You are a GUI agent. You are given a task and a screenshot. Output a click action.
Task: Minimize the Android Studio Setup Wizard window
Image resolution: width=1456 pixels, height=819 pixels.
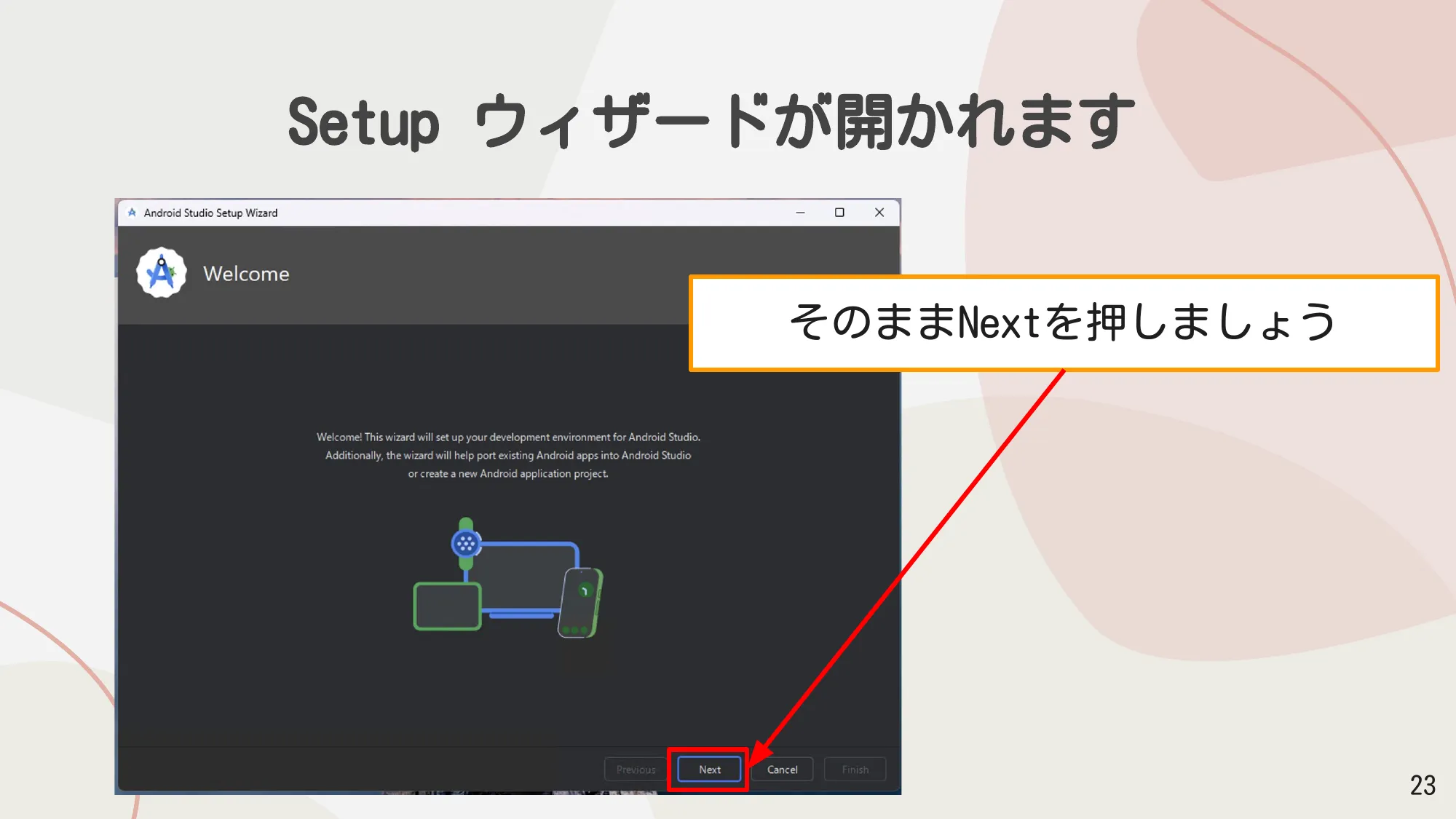coord(802,213)
